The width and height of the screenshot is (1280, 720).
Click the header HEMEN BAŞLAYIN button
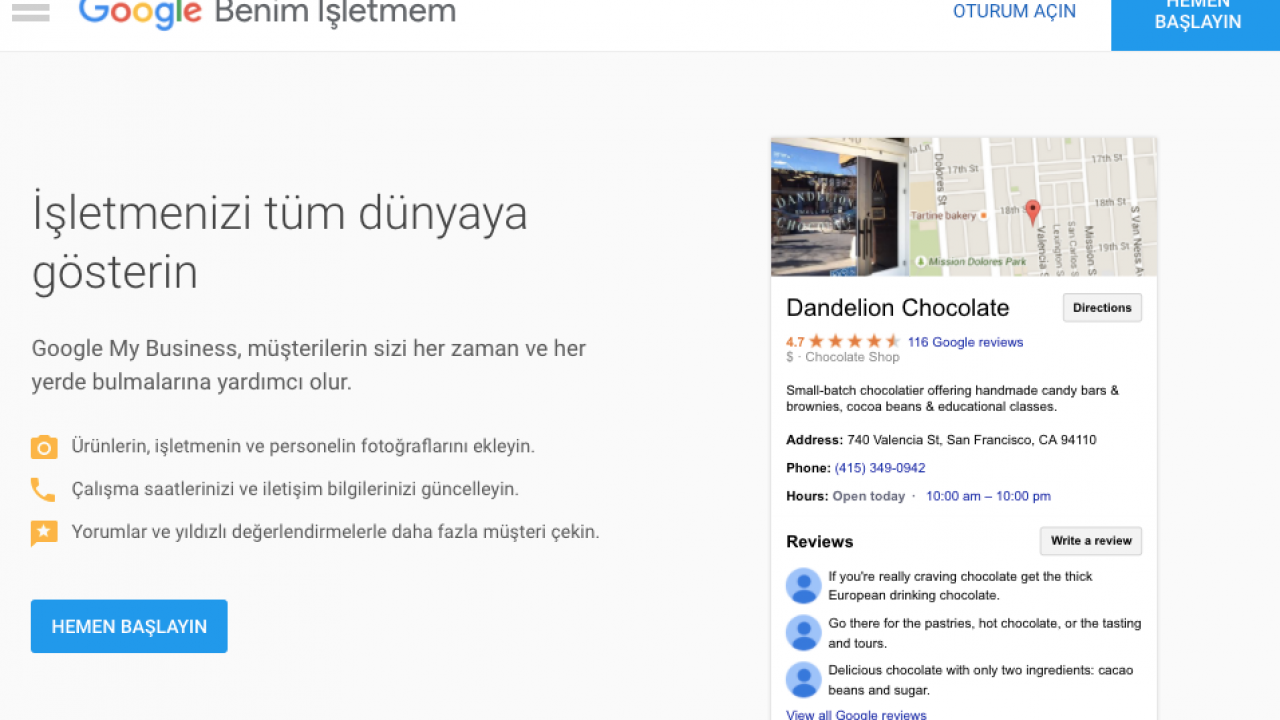(x=1196, y=25)
